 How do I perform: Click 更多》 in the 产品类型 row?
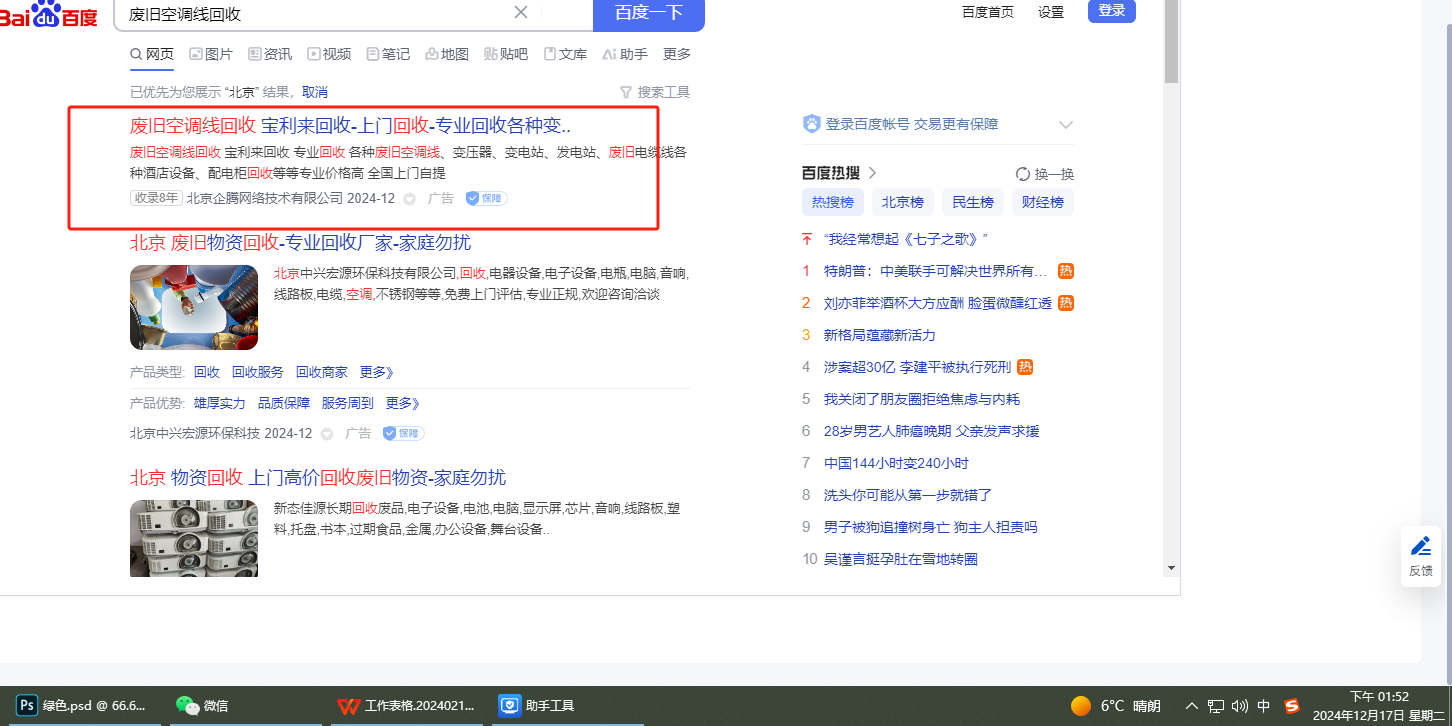coord(377,372)
